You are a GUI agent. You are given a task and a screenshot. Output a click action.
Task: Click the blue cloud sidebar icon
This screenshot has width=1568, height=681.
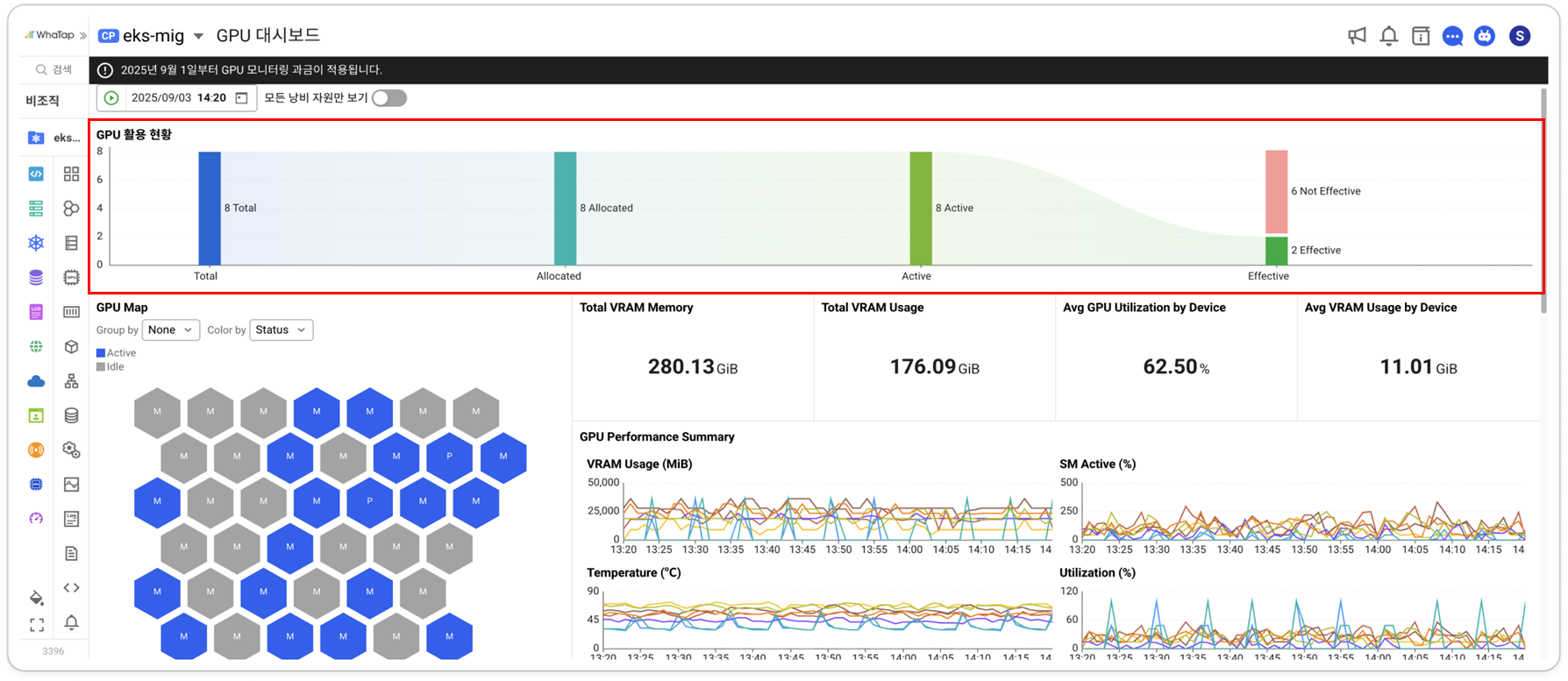pos(36,381)
